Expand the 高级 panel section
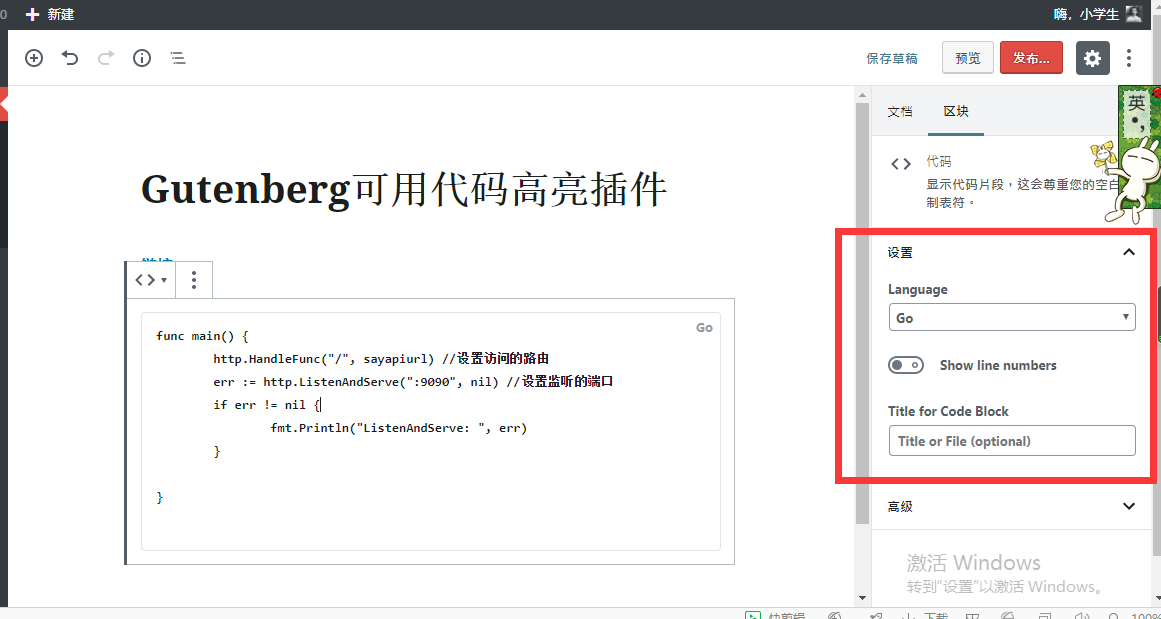The image size is (1161, 619). coord(1129,506)
